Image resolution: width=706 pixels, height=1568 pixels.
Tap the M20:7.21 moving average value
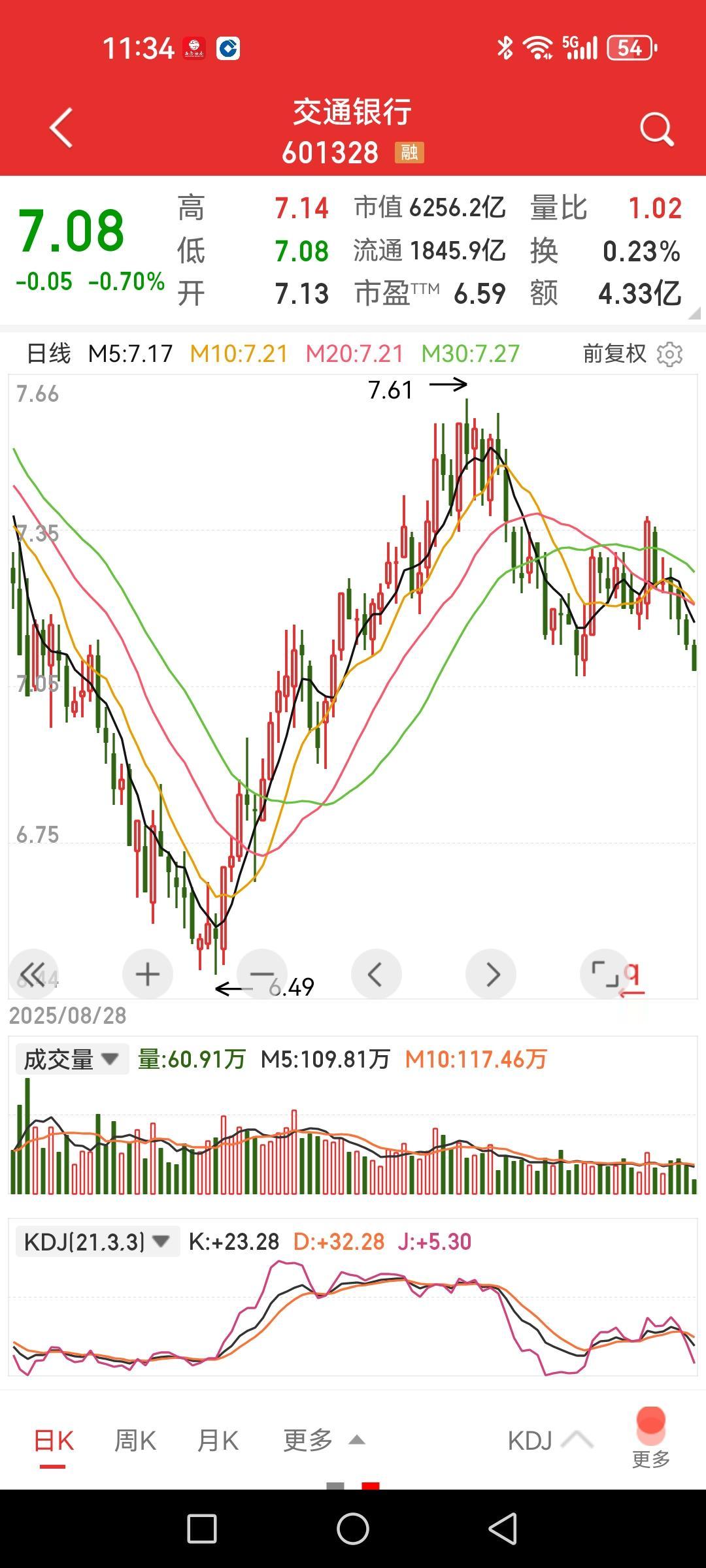(x=354, y=353)
